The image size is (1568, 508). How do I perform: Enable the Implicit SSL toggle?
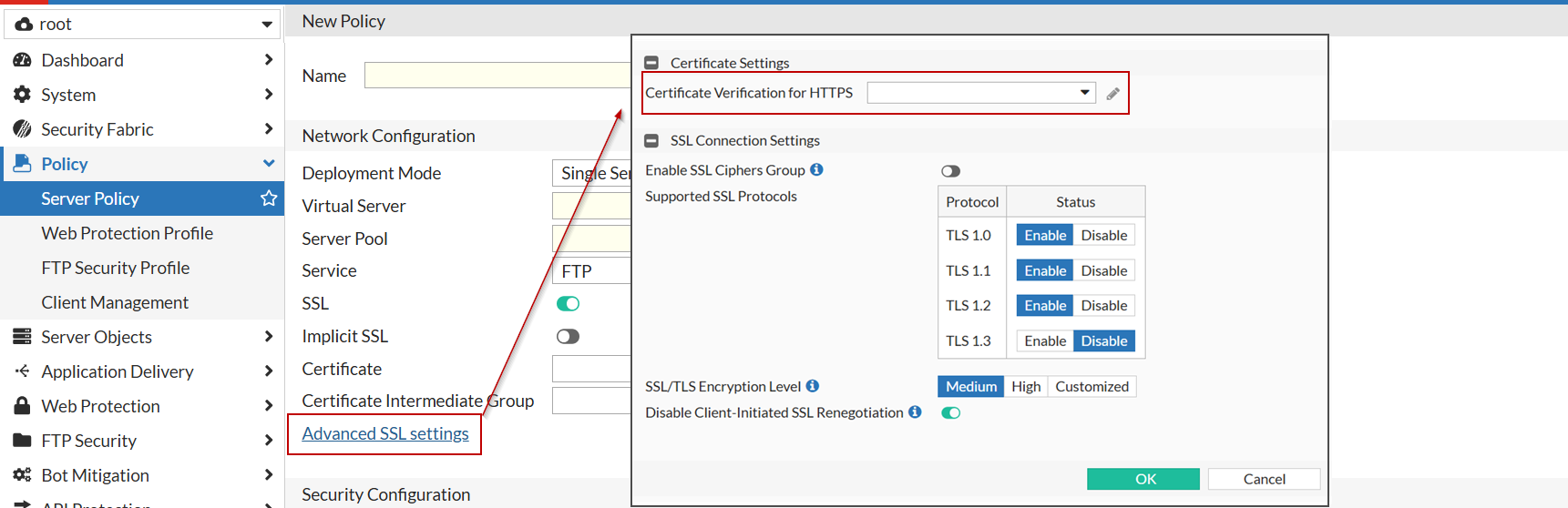click(568, 337)
